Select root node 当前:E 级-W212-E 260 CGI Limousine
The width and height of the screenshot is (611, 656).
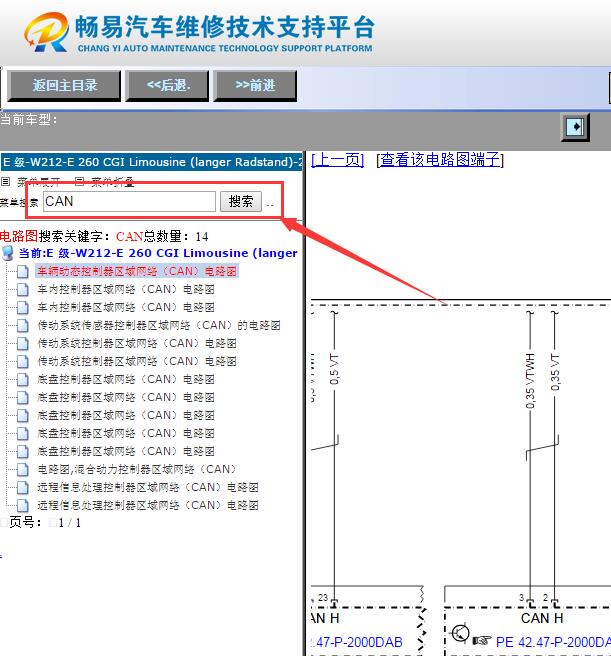click(158, 253)
